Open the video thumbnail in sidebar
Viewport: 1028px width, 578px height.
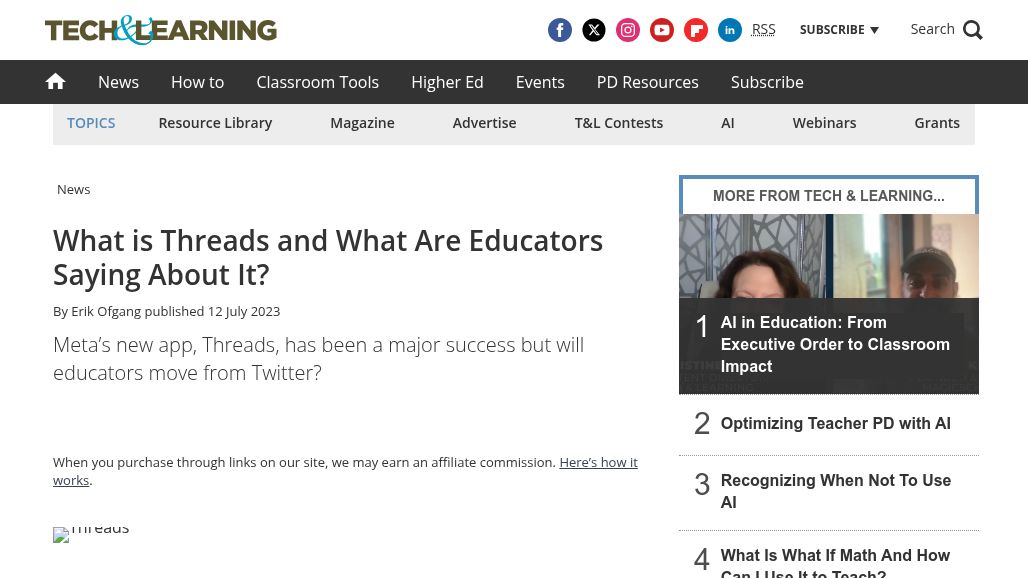(829, 256)
